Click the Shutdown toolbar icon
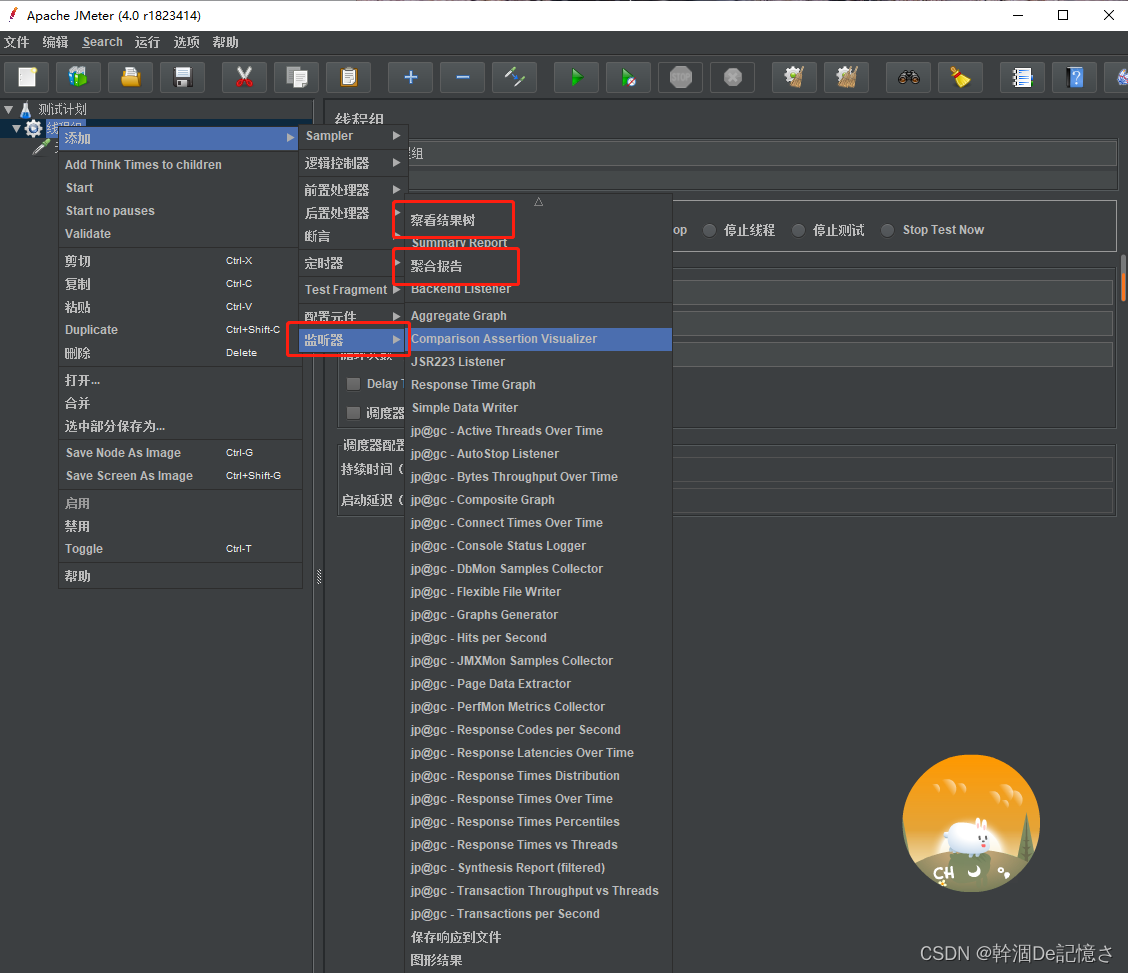The image size is (1128, 973). 732,77
